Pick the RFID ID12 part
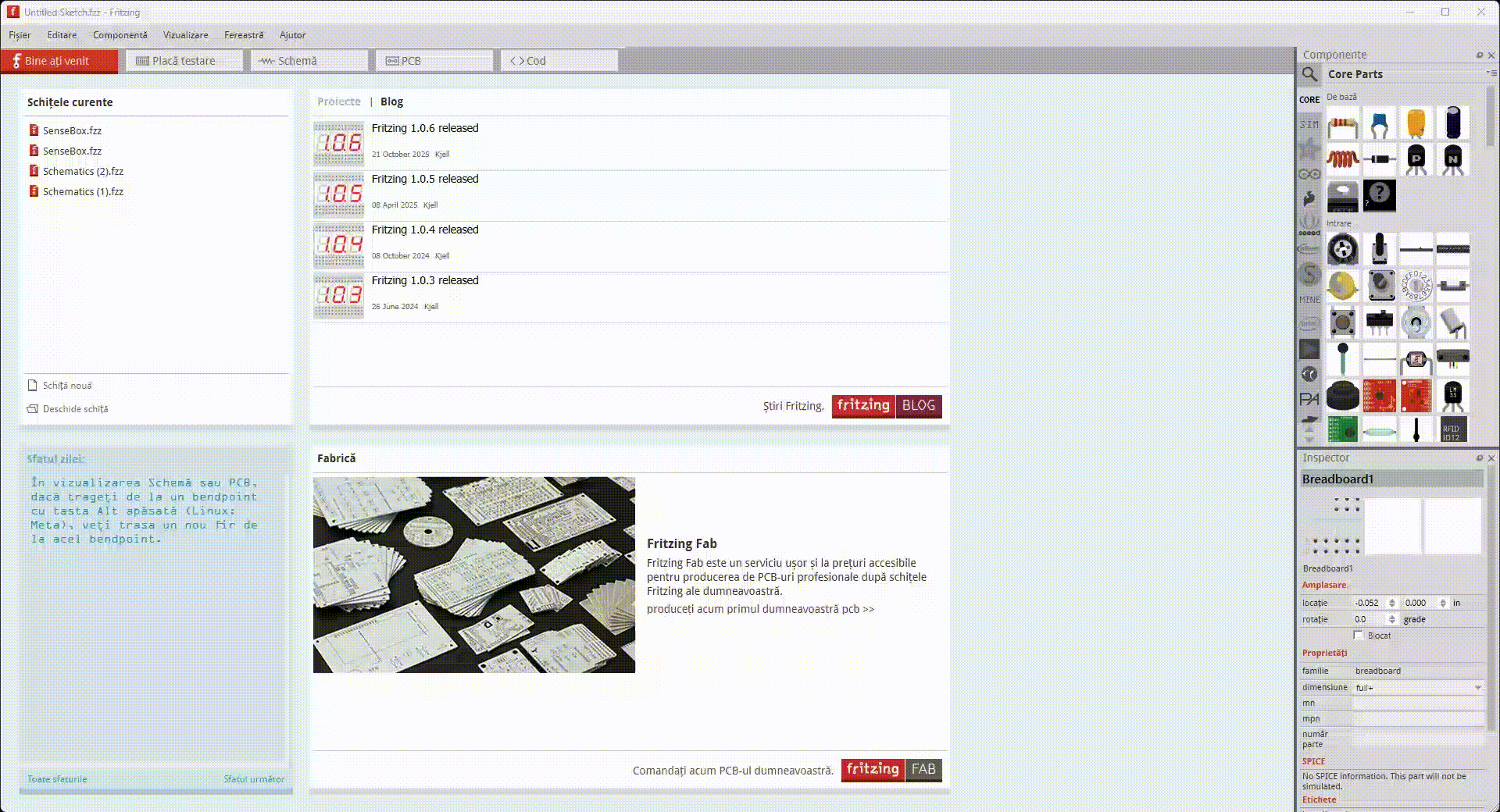 pyautogui.click(x=1452, y=430)
